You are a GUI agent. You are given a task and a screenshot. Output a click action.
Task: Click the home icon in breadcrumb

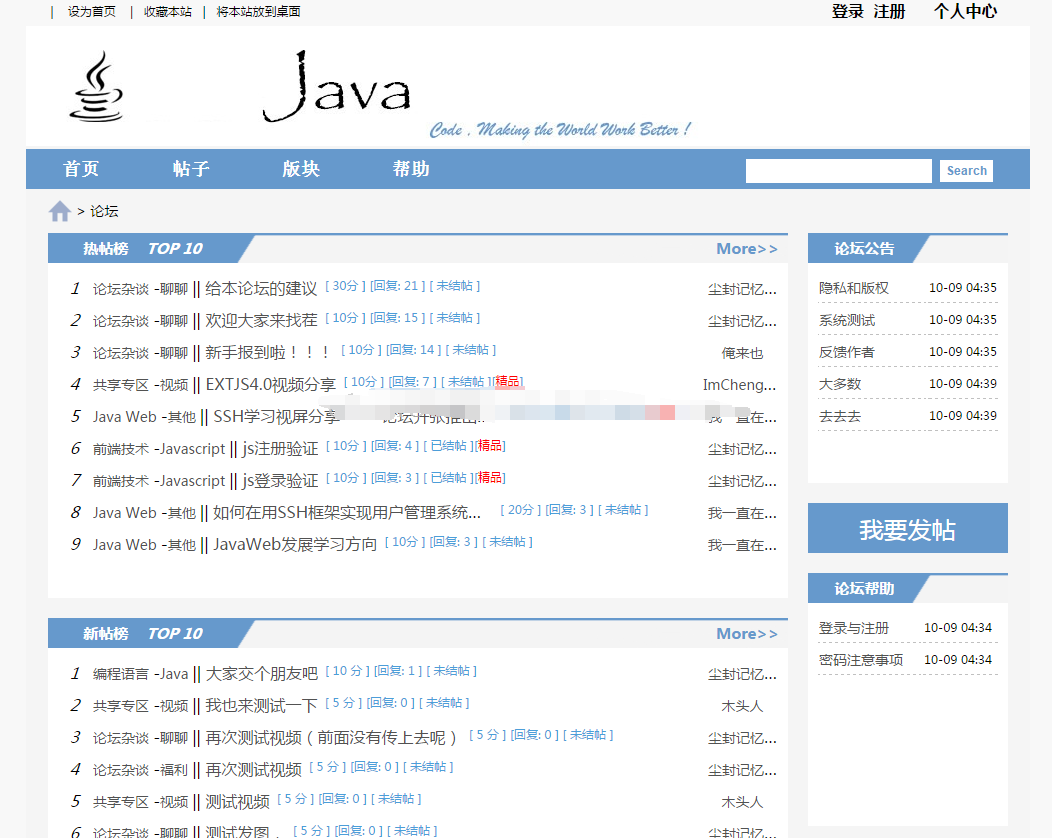click(x=60, y=211)
